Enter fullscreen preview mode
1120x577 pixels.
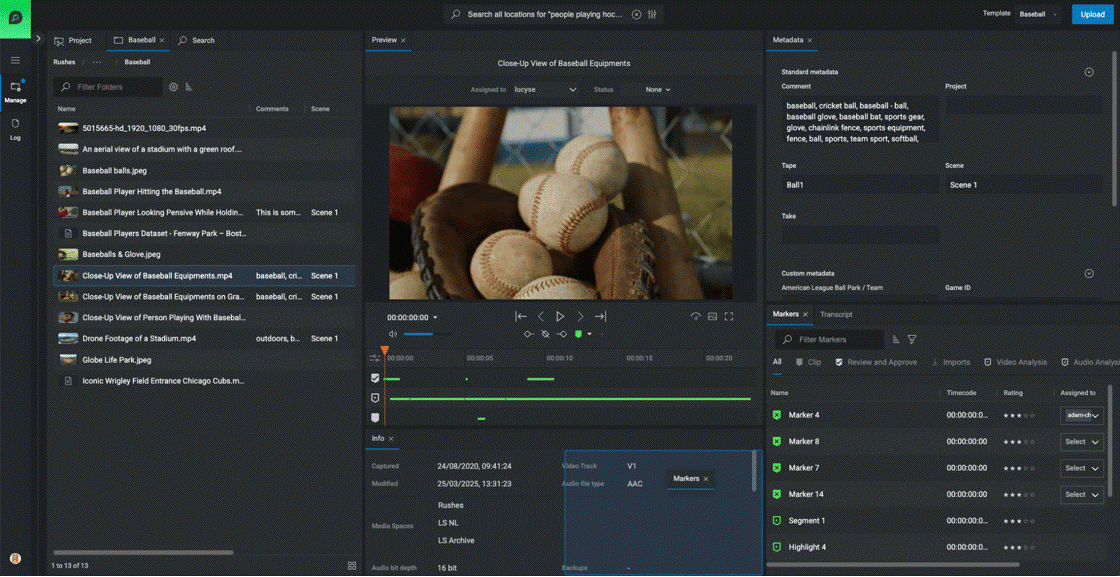point(729,317)
